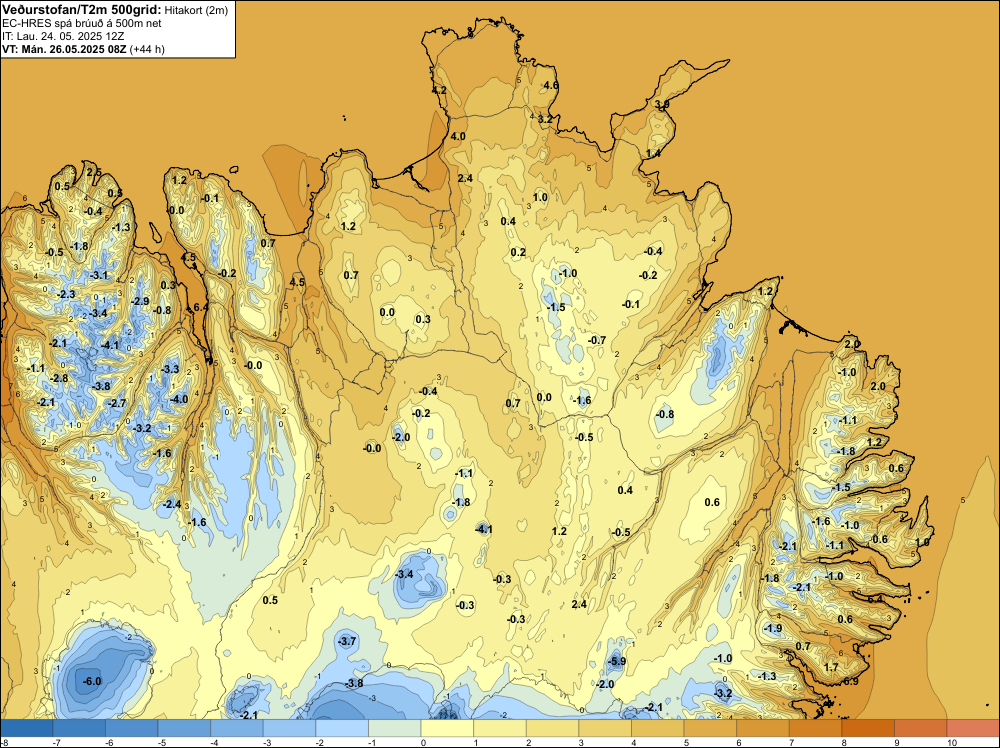Viewport: 1000px width, 748px height.
Task: Click the -4.0 temperature value on the map
Action: point(179,399)
